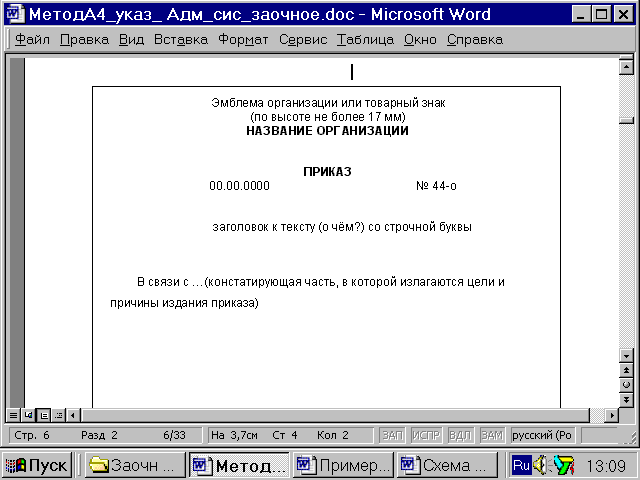Switch to the Пример Word taskbar button
This screenshot has width=640, height=480.
click(343, 465)
